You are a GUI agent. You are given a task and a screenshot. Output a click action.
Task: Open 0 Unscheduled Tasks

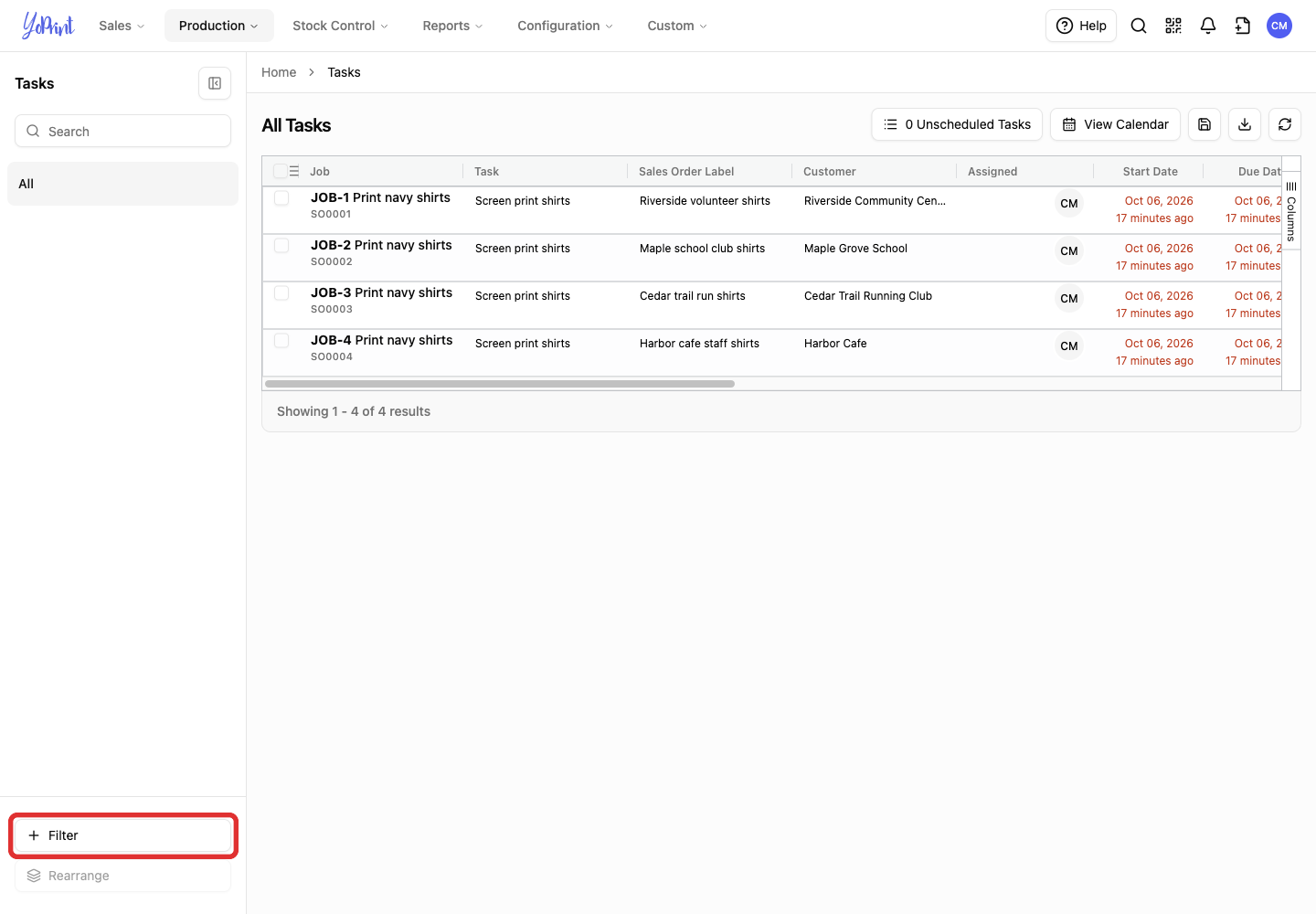click(957, 124)
